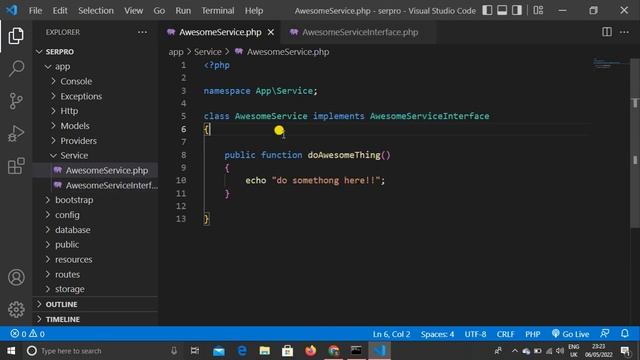
Task: Change the CRLF end of line sequence
Action: 505,334
